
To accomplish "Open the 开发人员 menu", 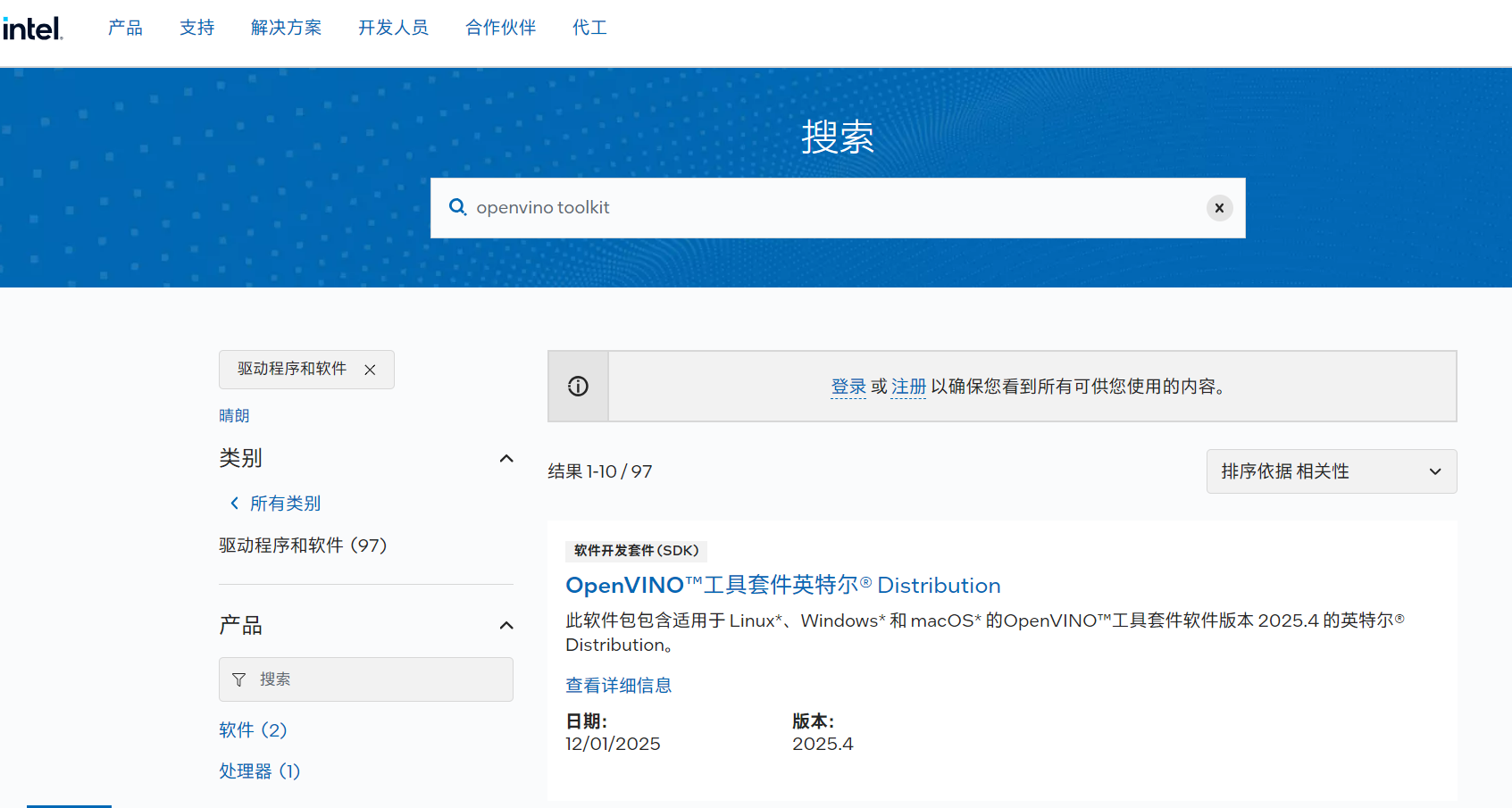I will pos(393,28).
